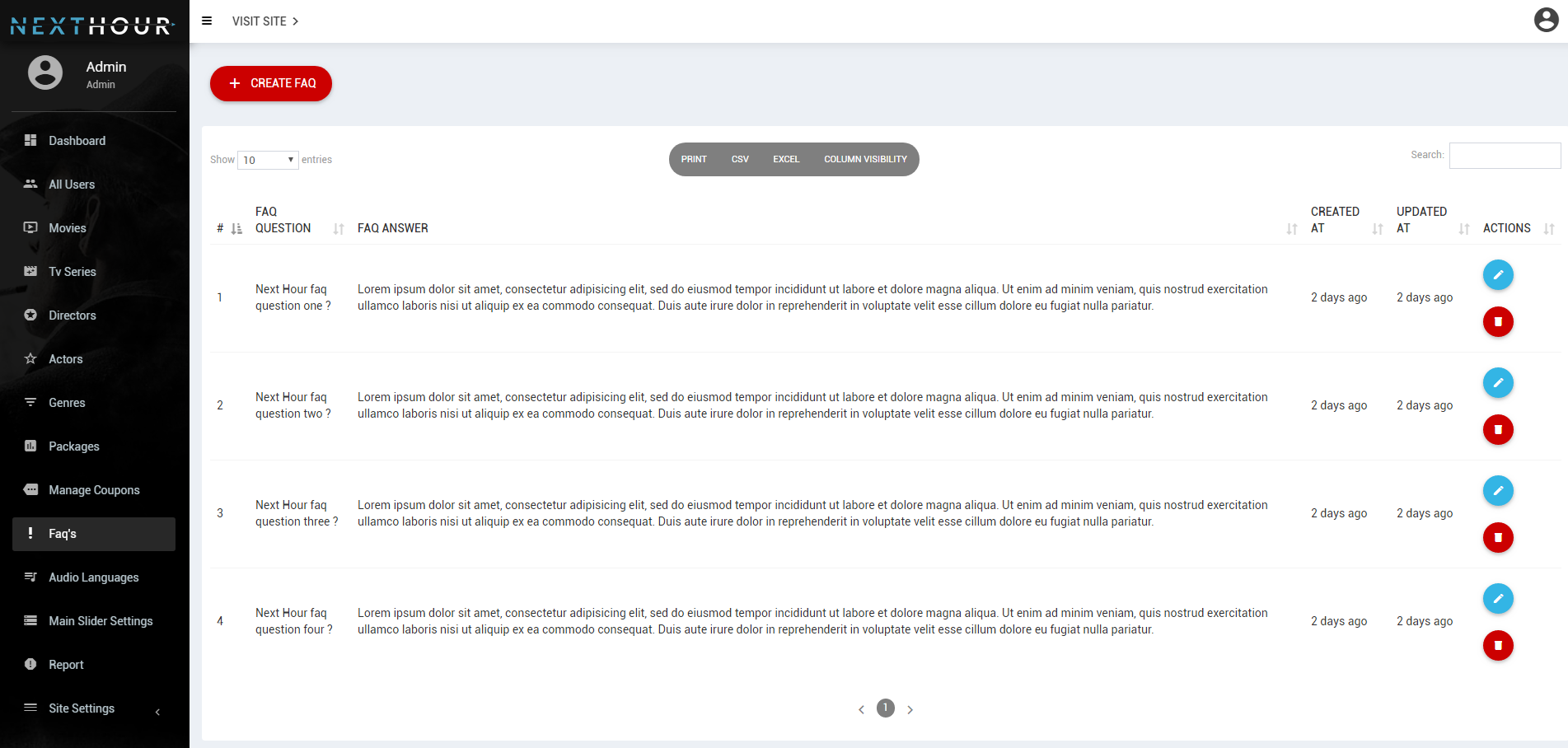
Task: Click the Print button
Action: pos(694,159)
